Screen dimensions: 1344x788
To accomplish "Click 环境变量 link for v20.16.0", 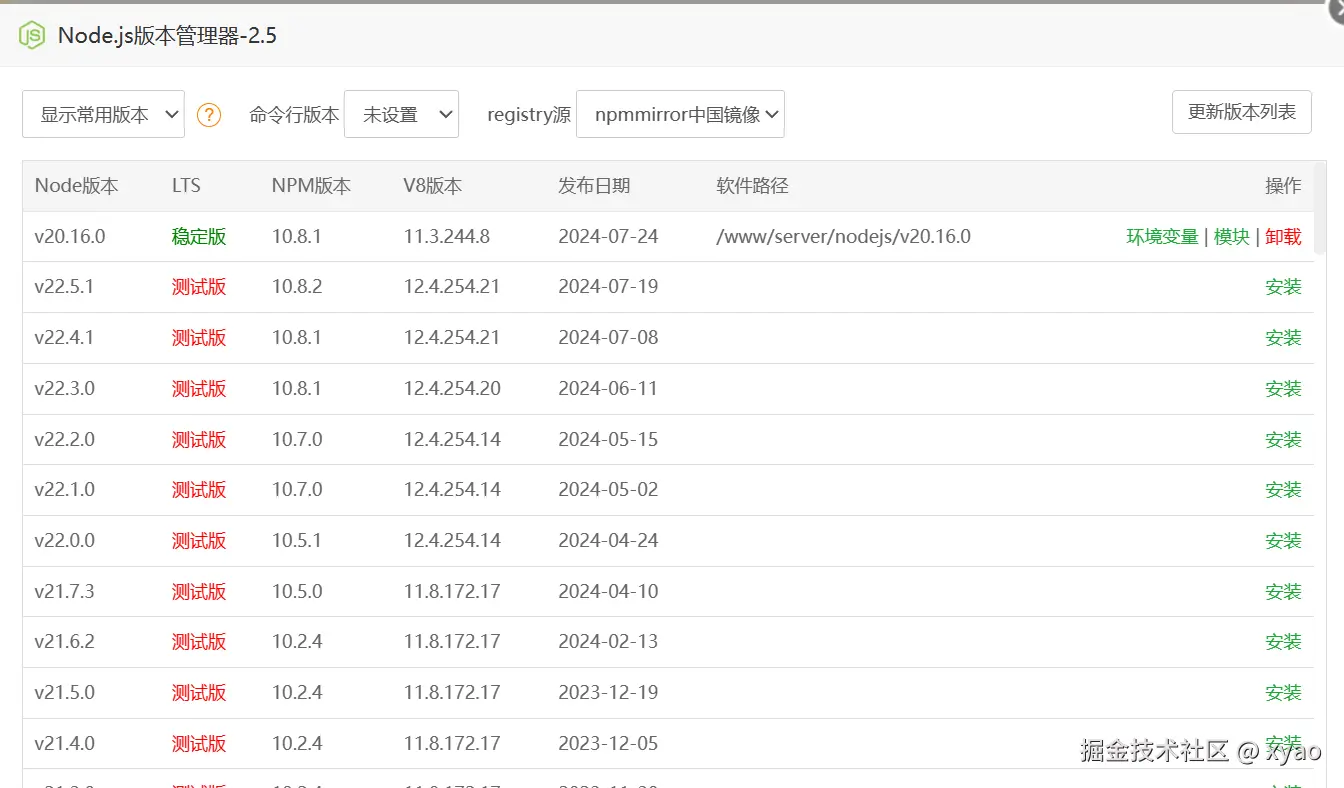I will point(1162,237).
